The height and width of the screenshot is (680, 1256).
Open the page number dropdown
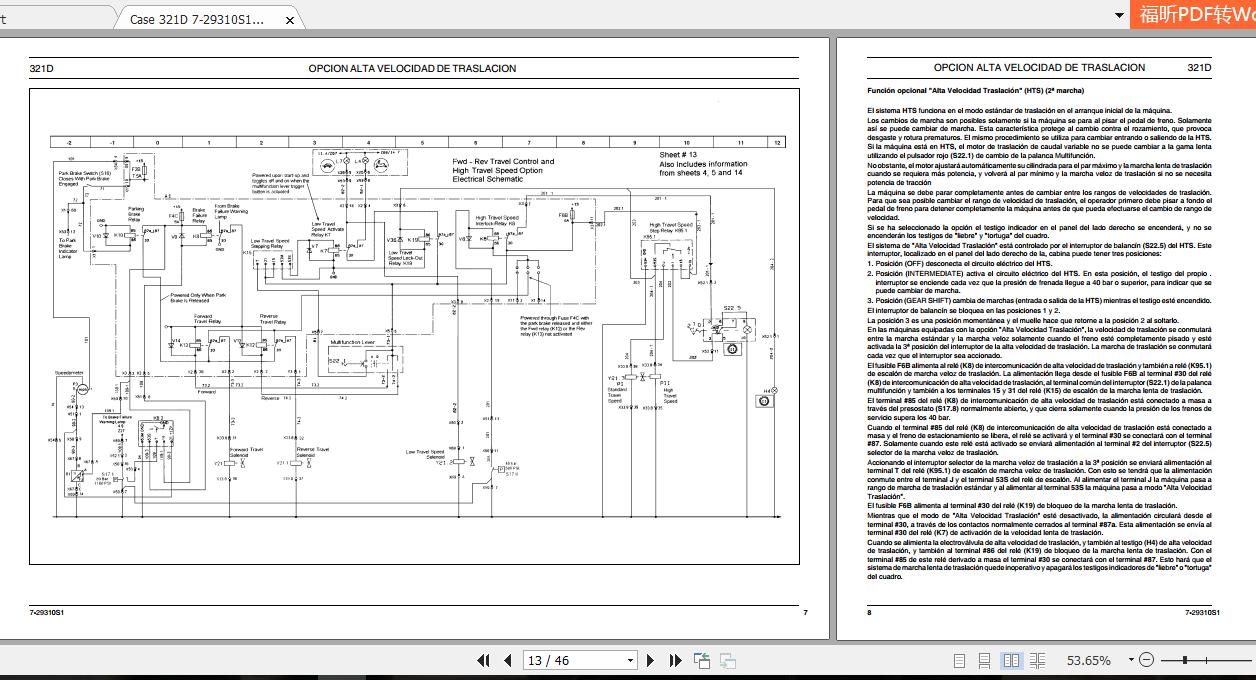pyautogui.click(x=630, y=660)
